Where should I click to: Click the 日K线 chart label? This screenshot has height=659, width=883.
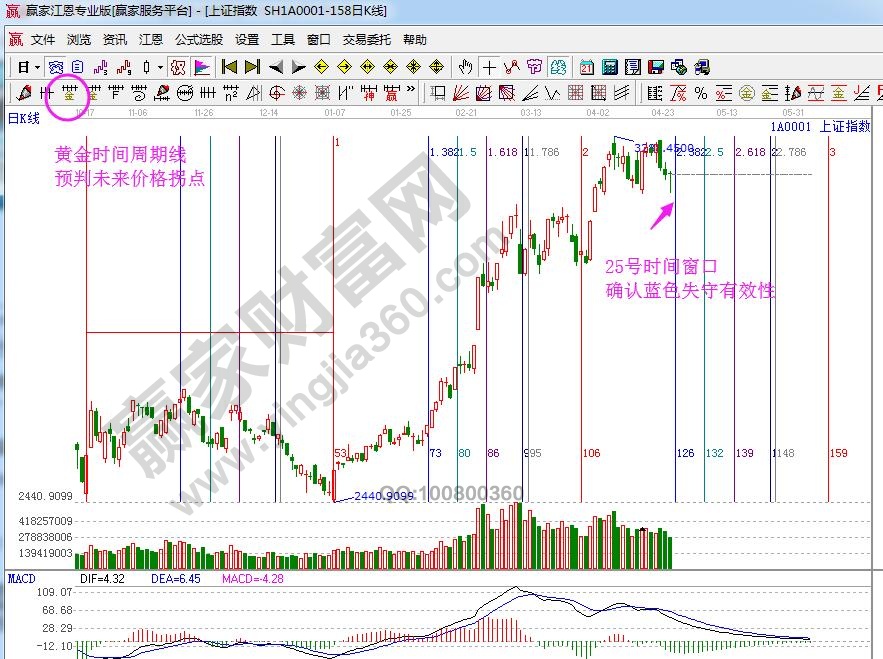pyautogui.click(x=23, y=118)
